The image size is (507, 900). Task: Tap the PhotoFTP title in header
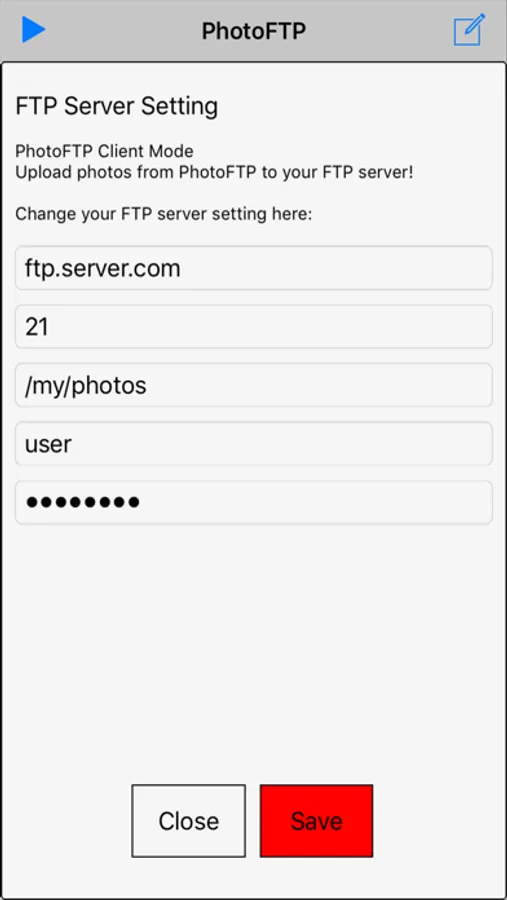pos(253,31)
